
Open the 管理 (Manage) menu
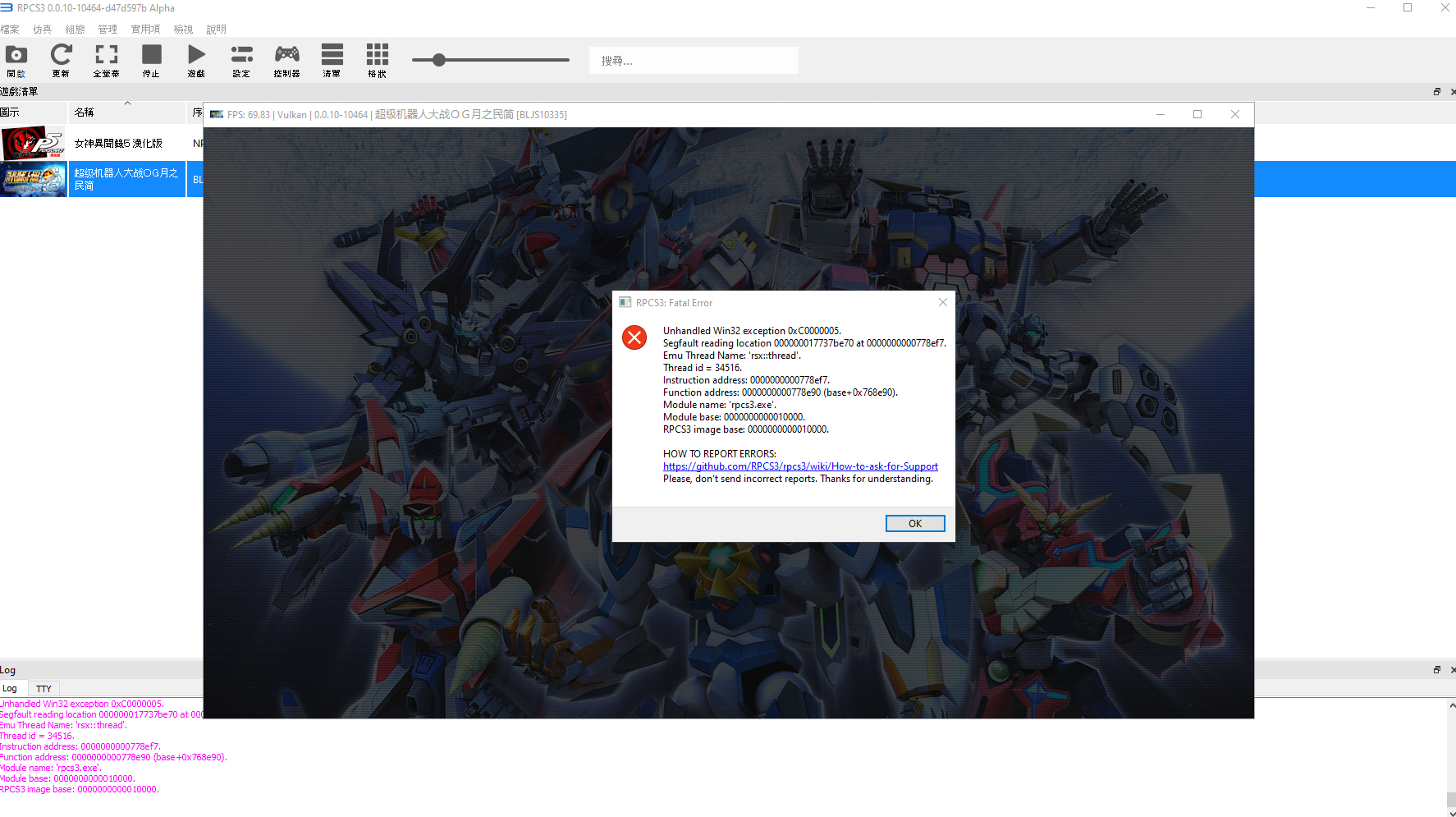pos(108,30)
